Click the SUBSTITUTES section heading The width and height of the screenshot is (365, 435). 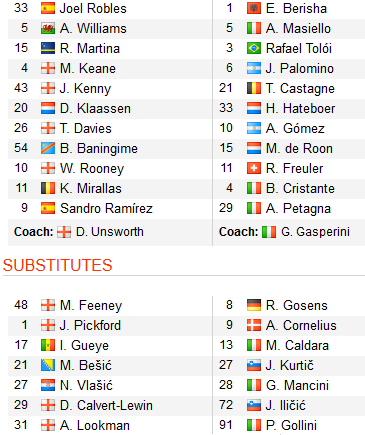57,265
